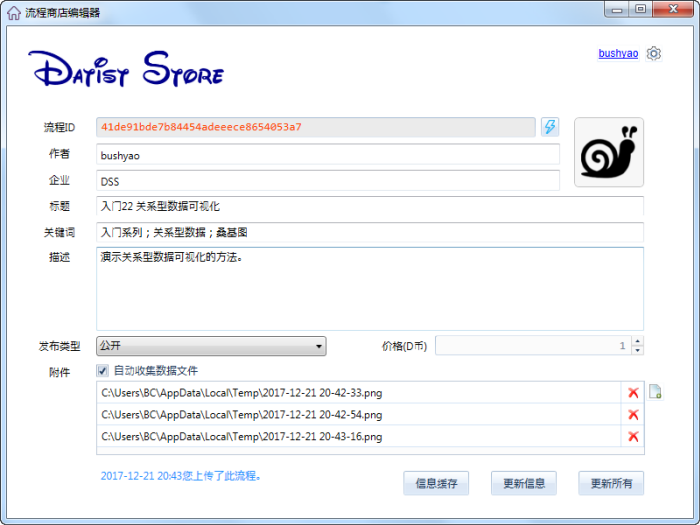Click the 信息缓存 button
The height and width of the screenshot is (525, 700).
coord(436,483)
